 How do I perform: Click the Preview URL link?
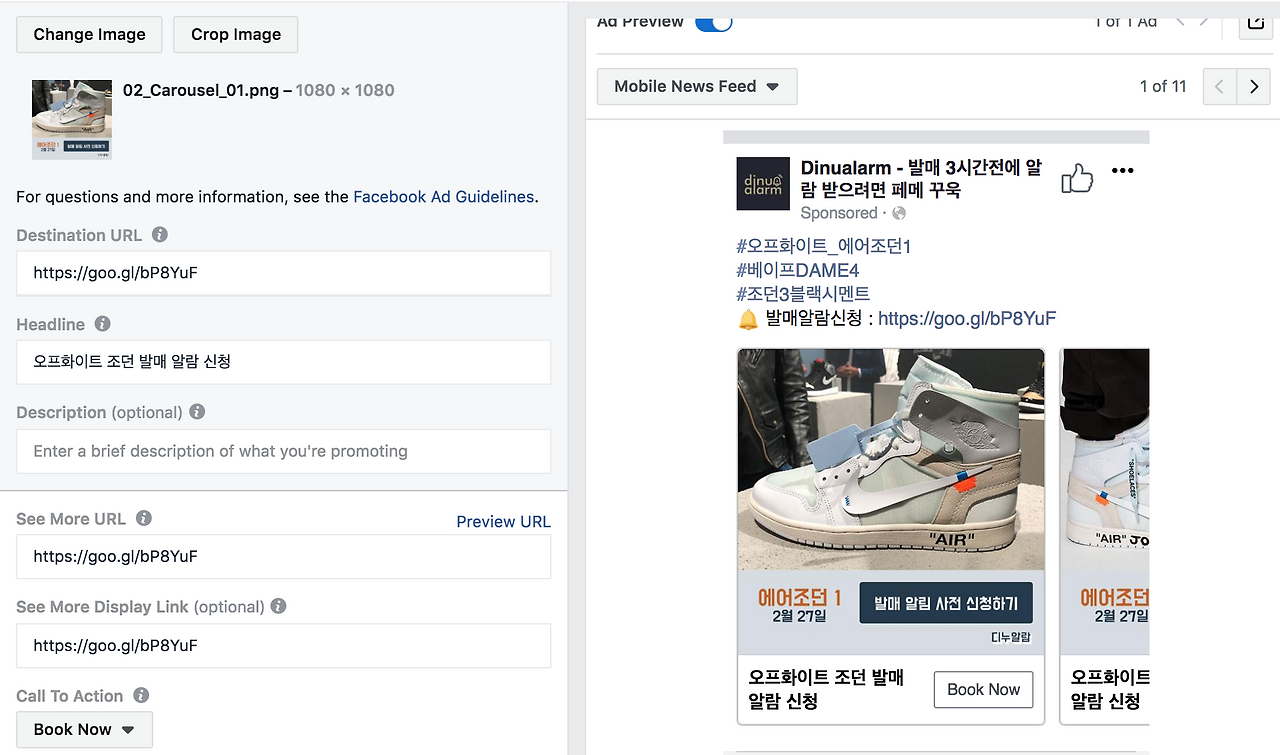click(x=503, y=521)
